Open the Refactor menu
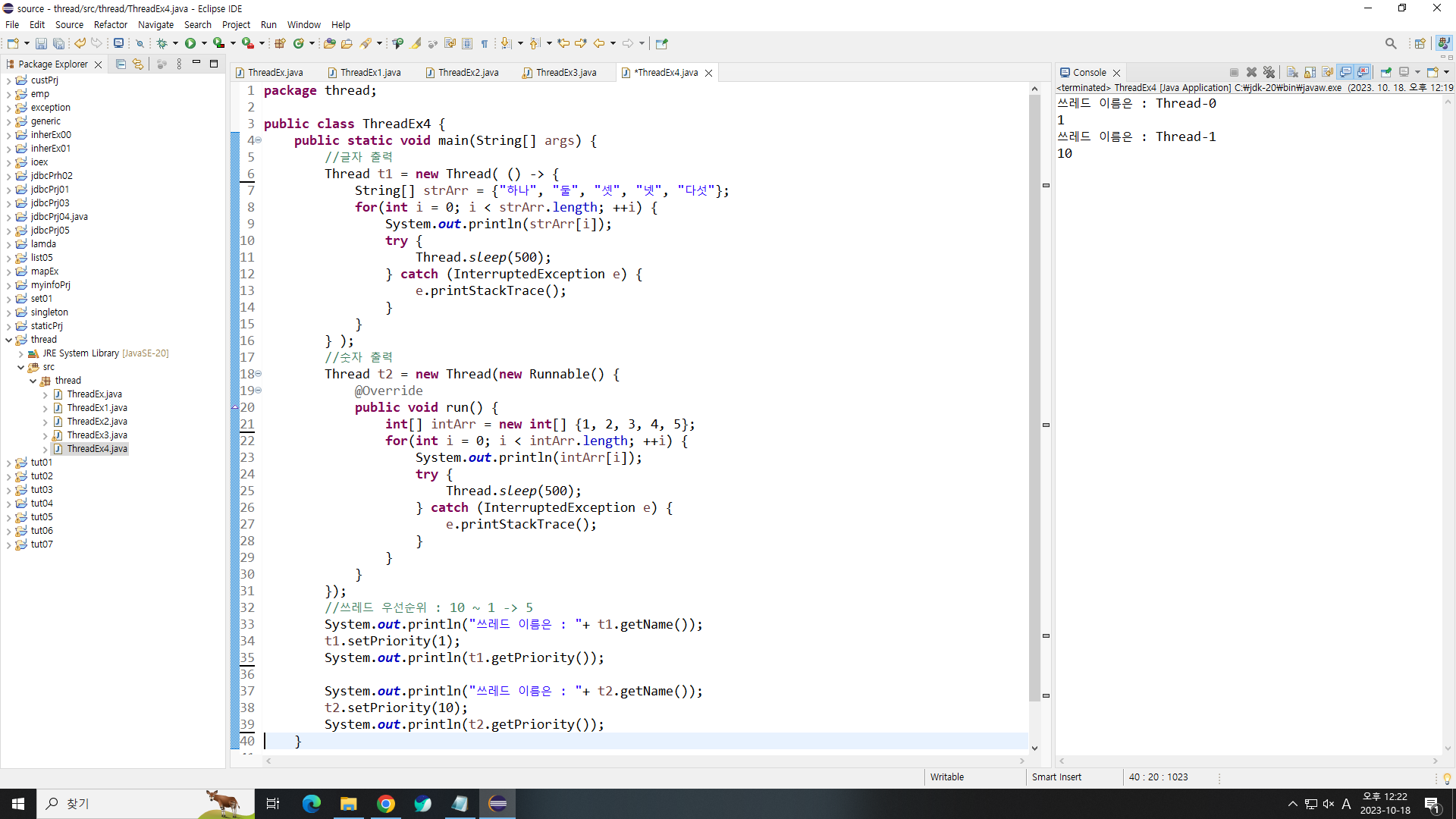The height and width of the screenshot is (819, 1456). (110, 24)
